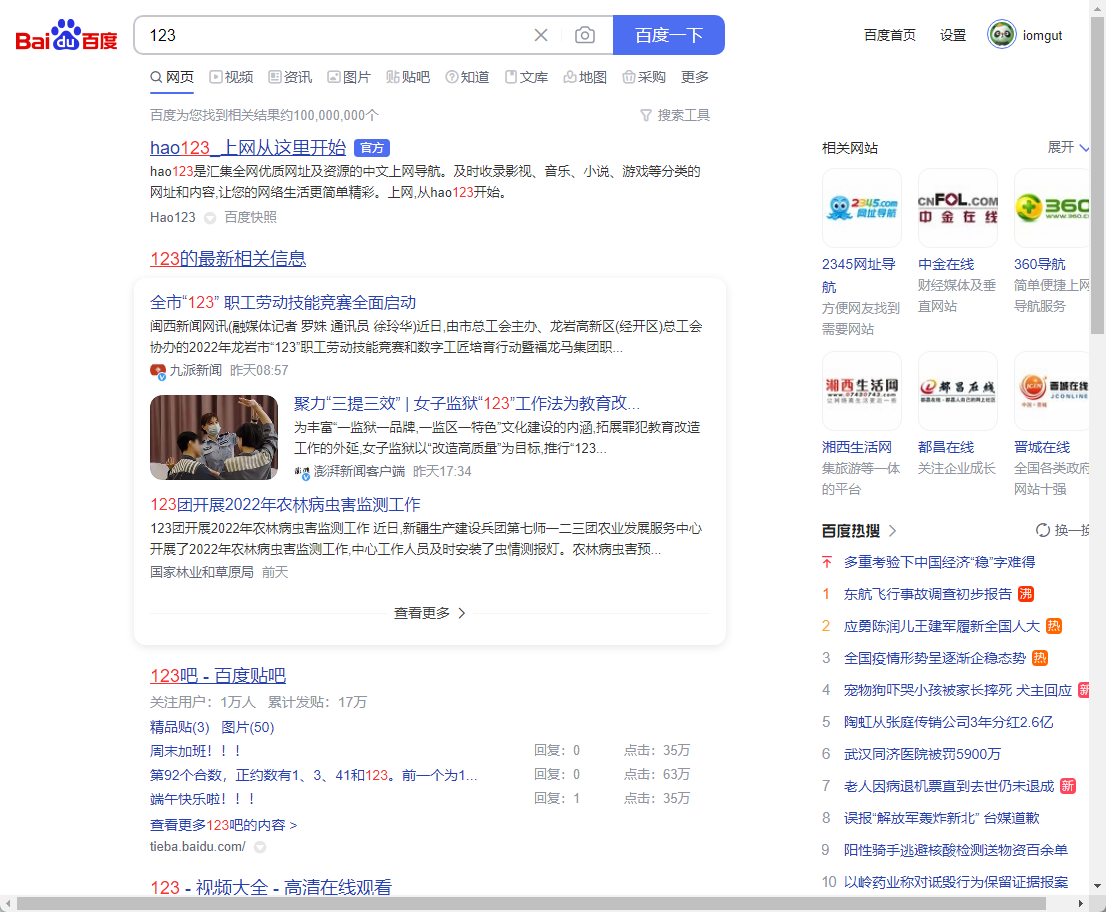Open 图片(50) link

coord(248,727)
